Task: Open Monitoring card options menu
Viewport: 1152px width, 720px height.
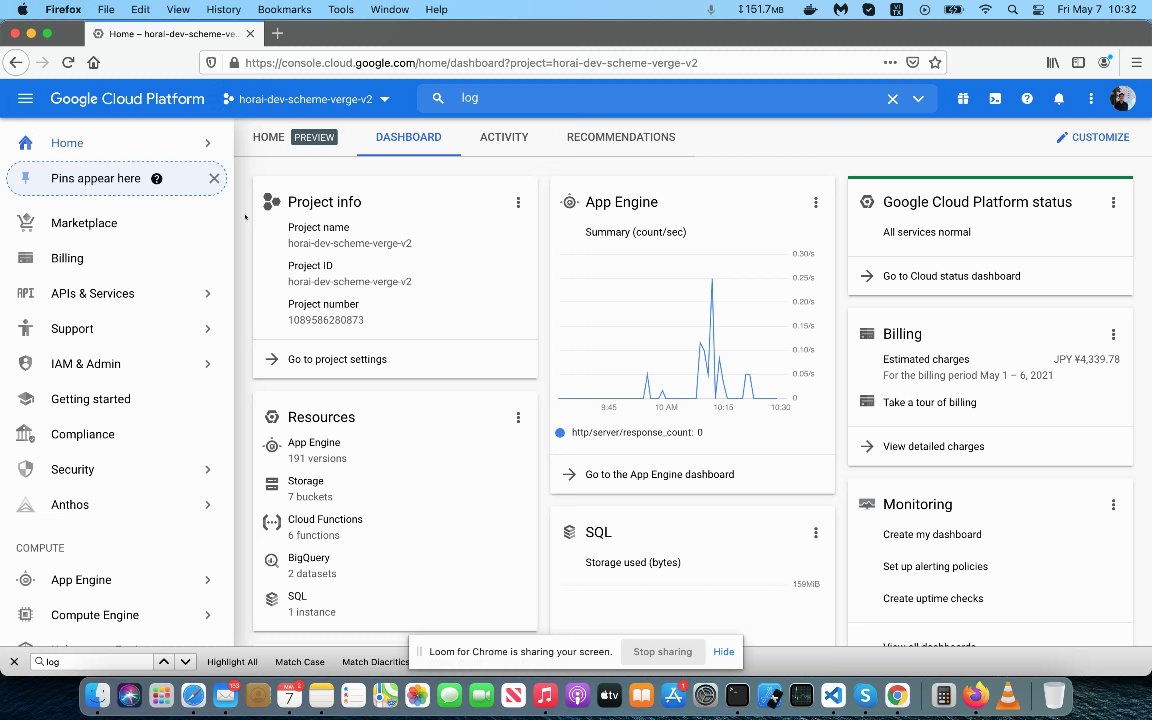Action: [x=1113, y=505]
